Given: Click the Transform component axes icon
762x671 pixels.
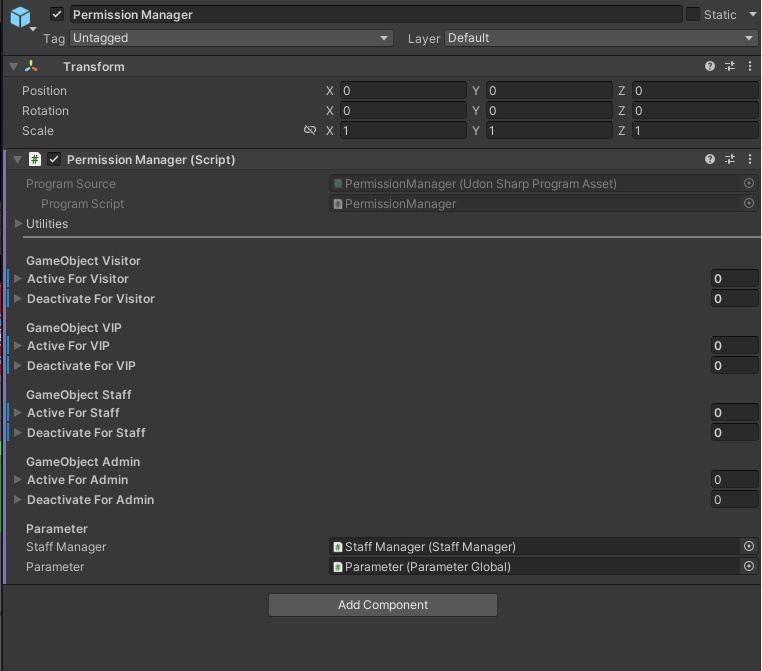Looking at the screenshot, I should tap(31, 66).
